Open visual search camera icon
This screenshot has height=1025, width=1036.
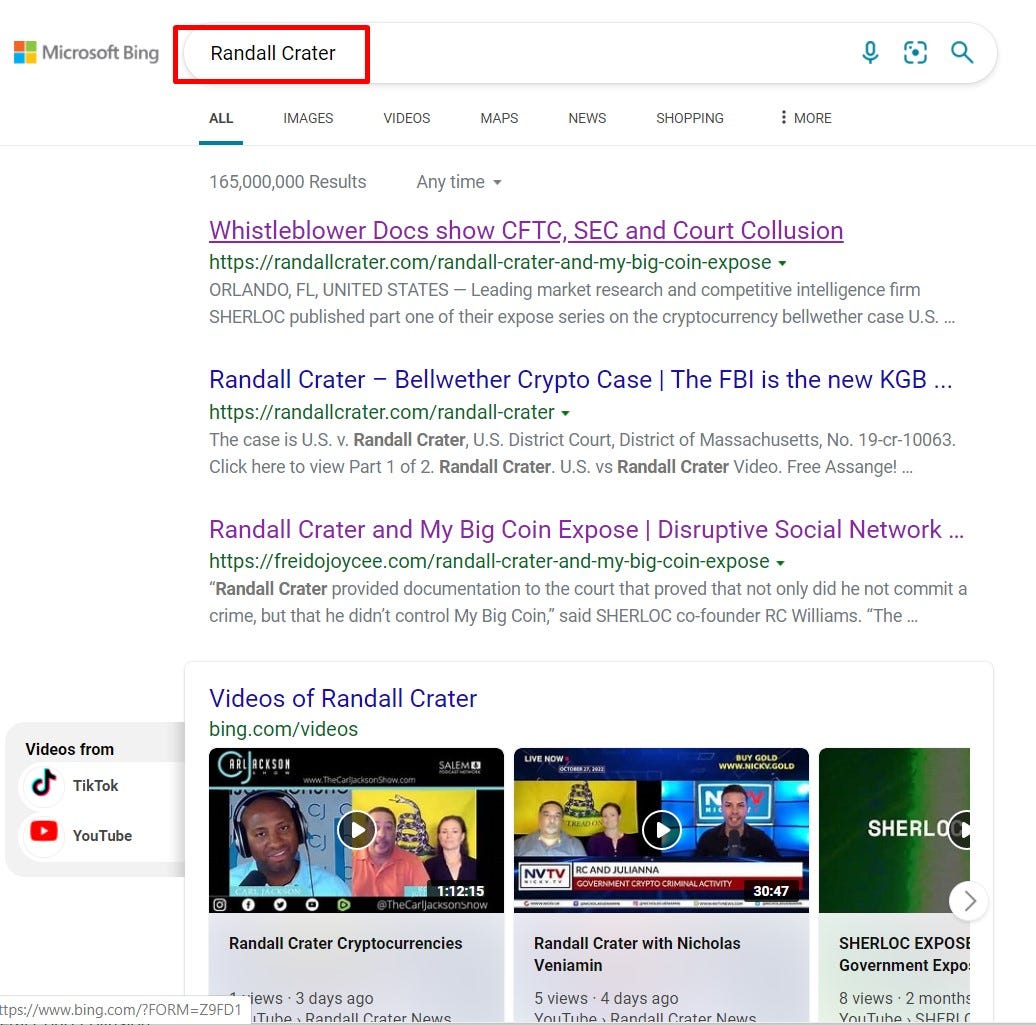tap(915, 52)
